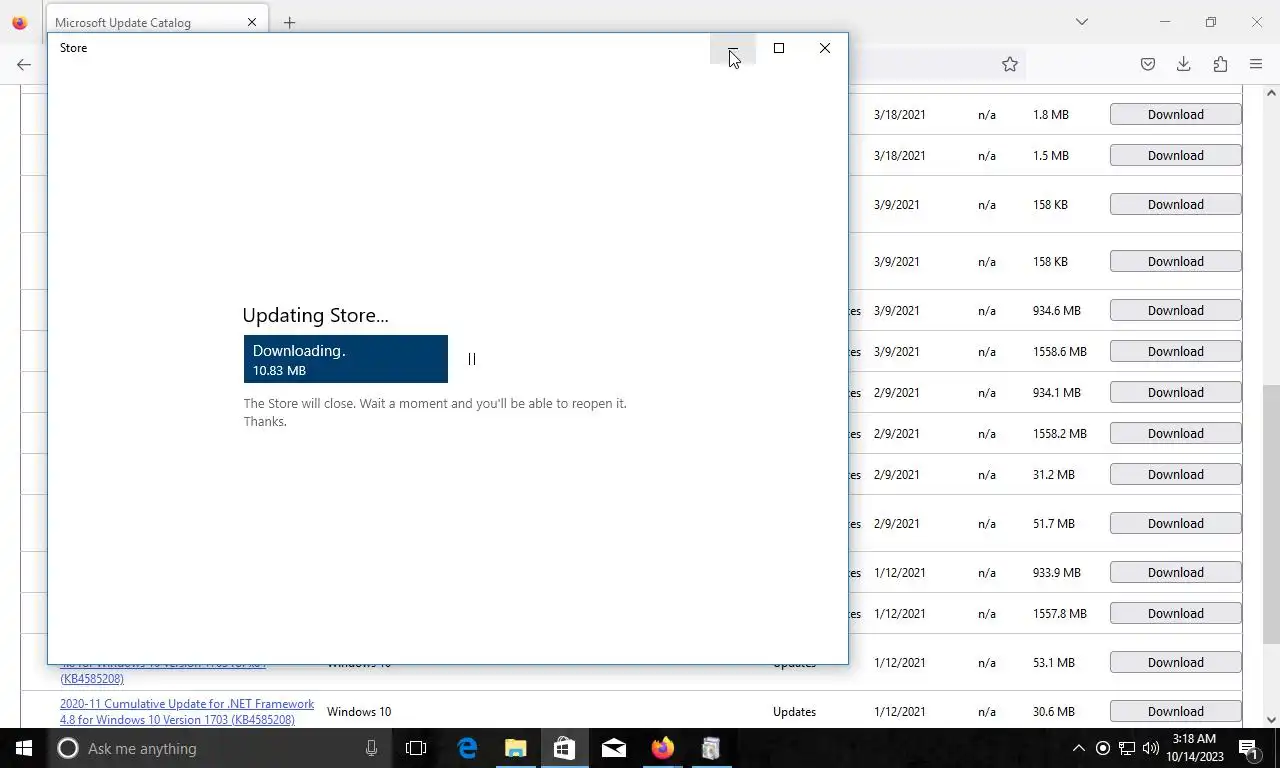
Task: Open the Windows Start menu
Action: [24, 748]
